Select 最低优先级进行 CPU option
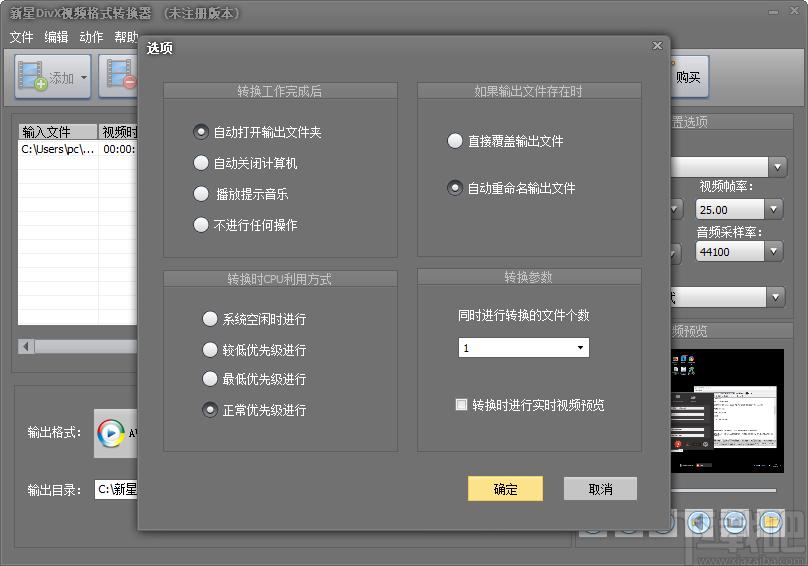808x566 pixels. click(210, 379)
